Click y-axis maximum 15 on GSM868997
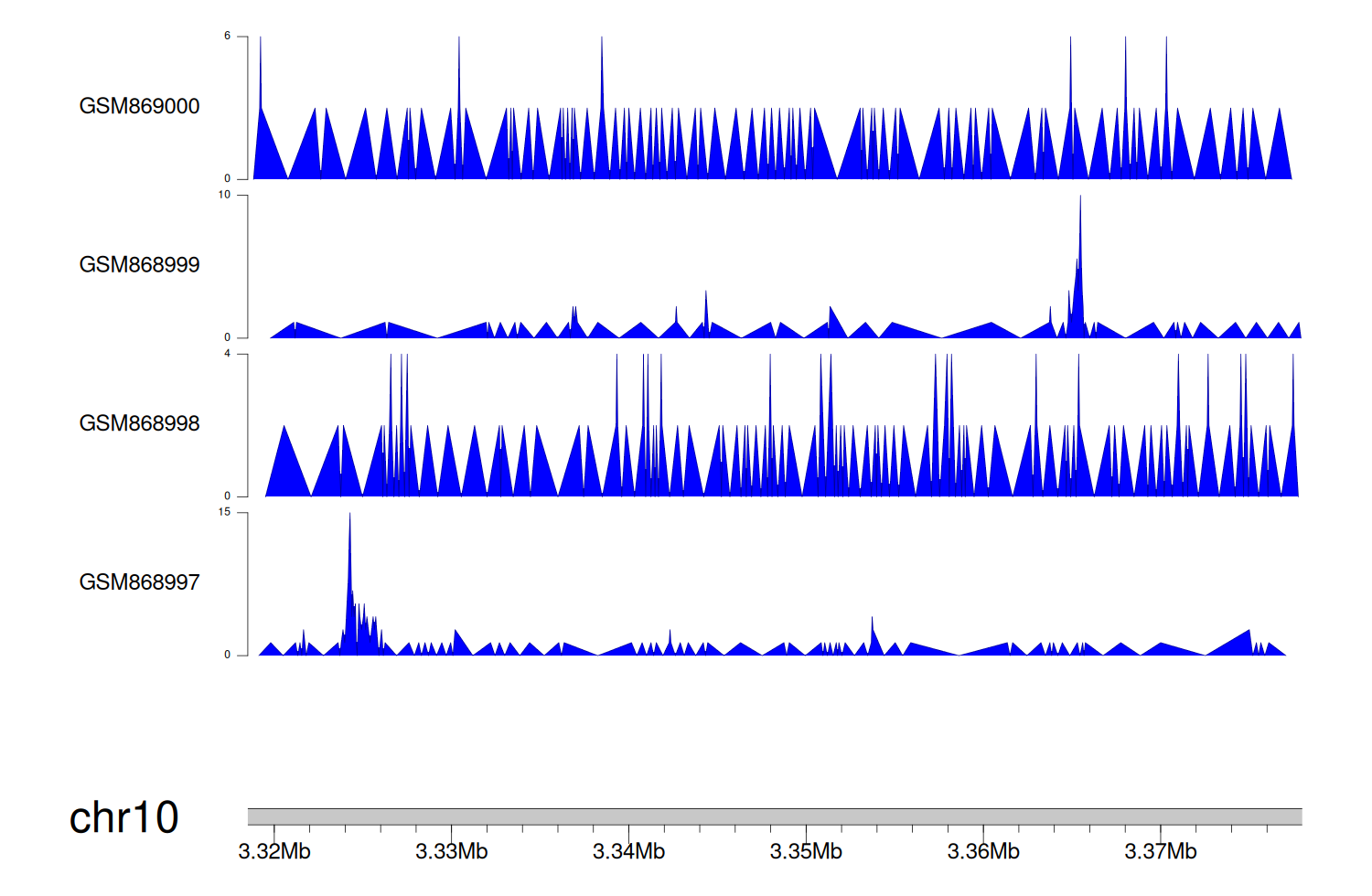 tap(225, 512)
